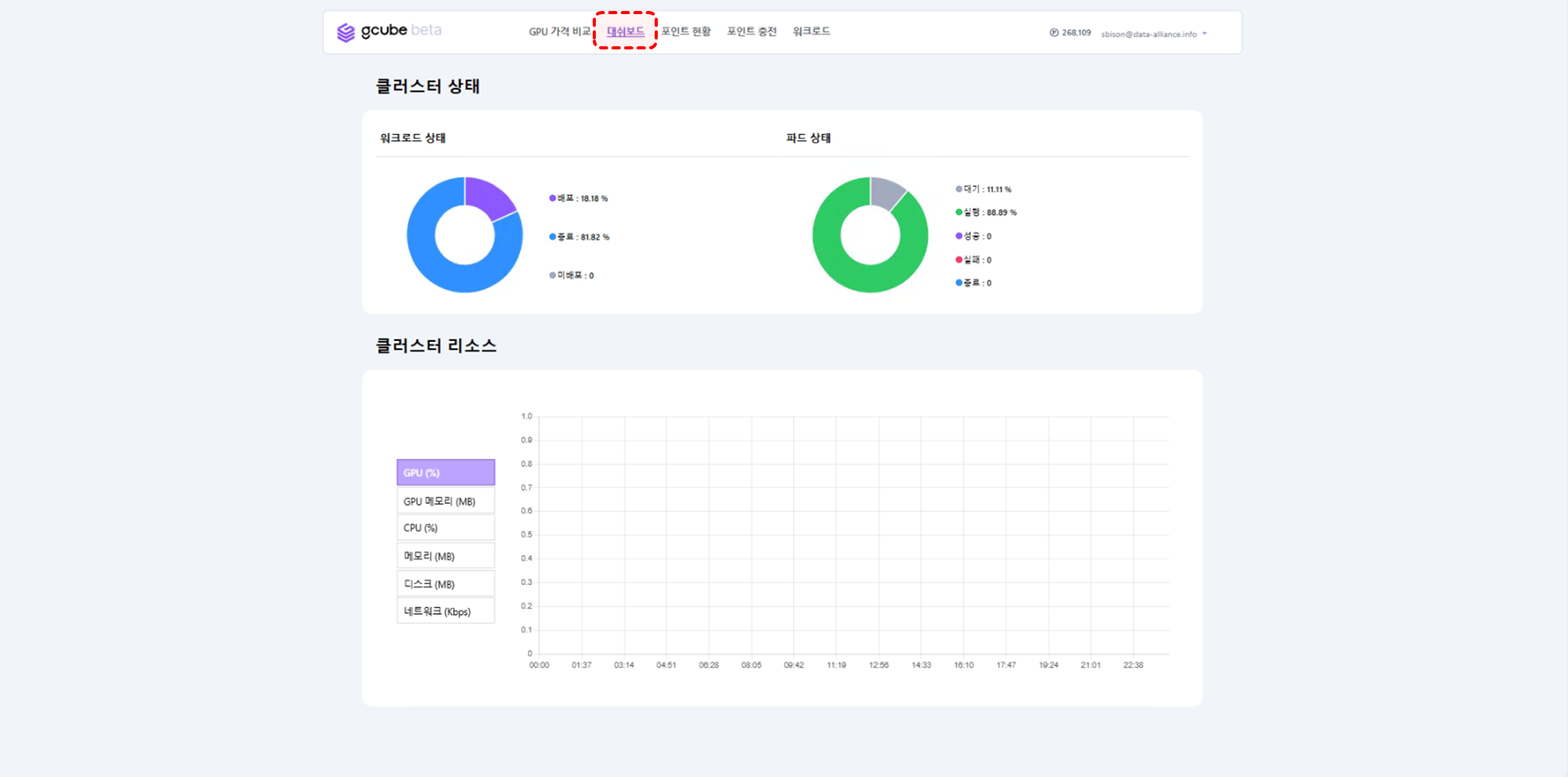Click the 성공 : 0 legend entry
1568x777 pixels.
click(x=974, y=236)
